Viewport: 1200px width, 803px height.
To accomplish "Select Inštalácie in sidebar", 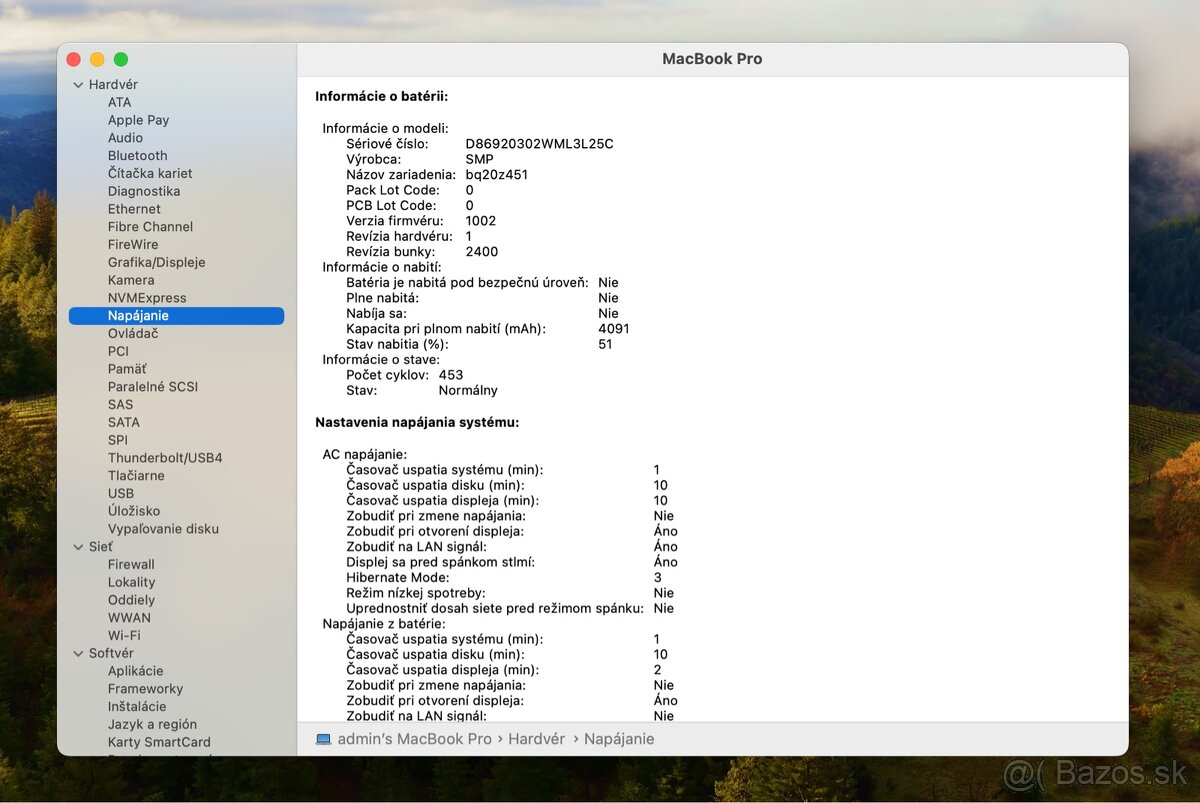I will (137, 707).
